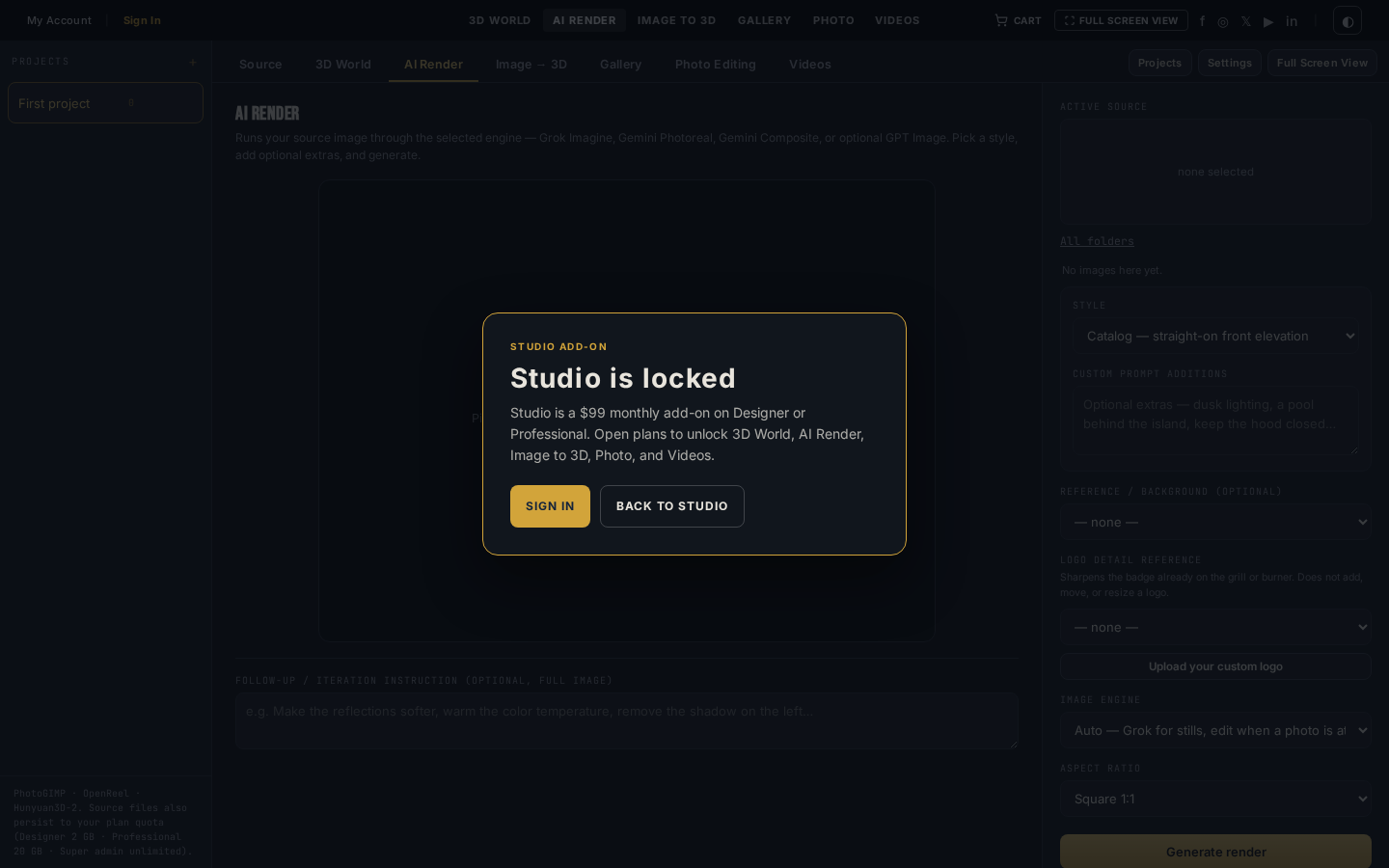Viewport: 1389px width, 868px height.
Task: Open IMAGE TO 3D top navigation item
Action: [x=676, y=20]
